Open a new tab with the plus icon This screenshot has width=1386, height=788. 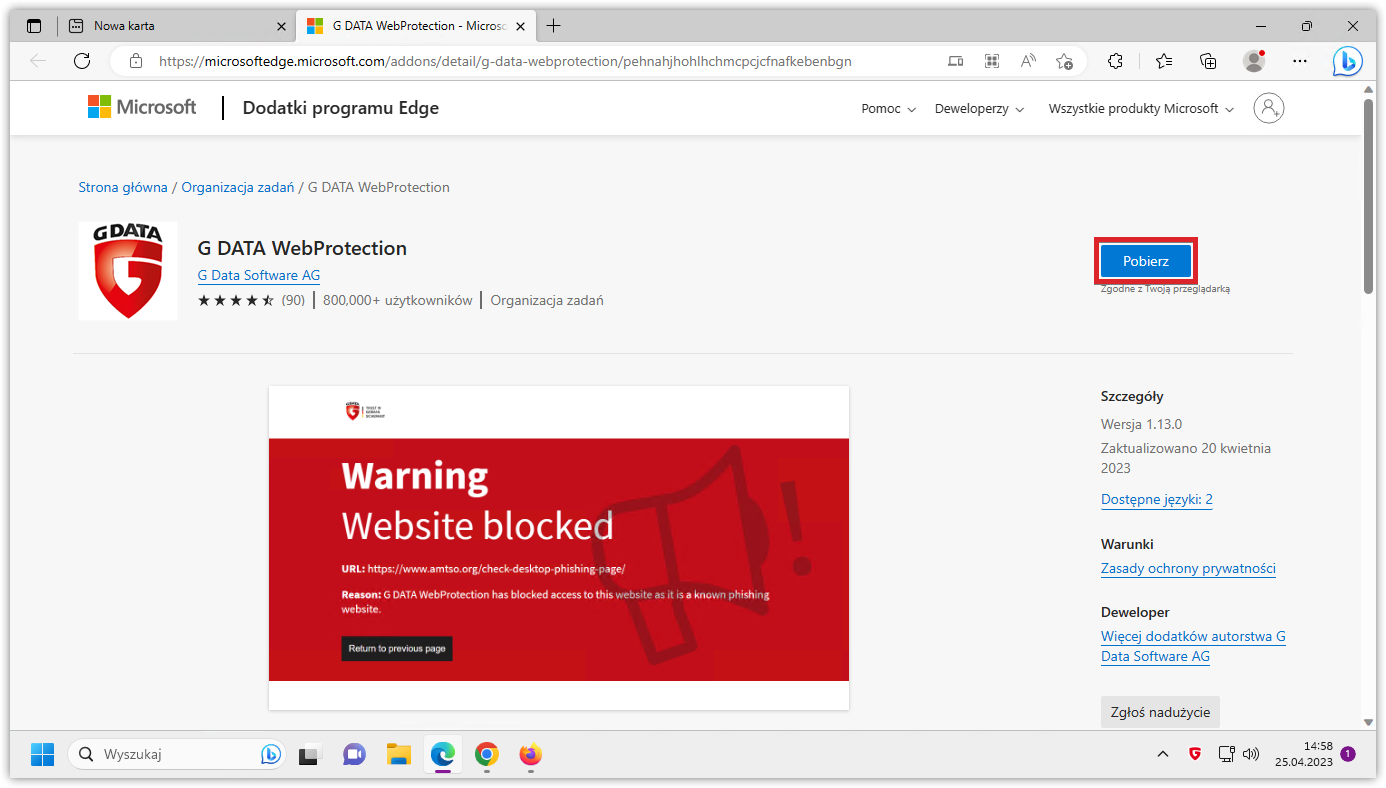tap(553, 26)
